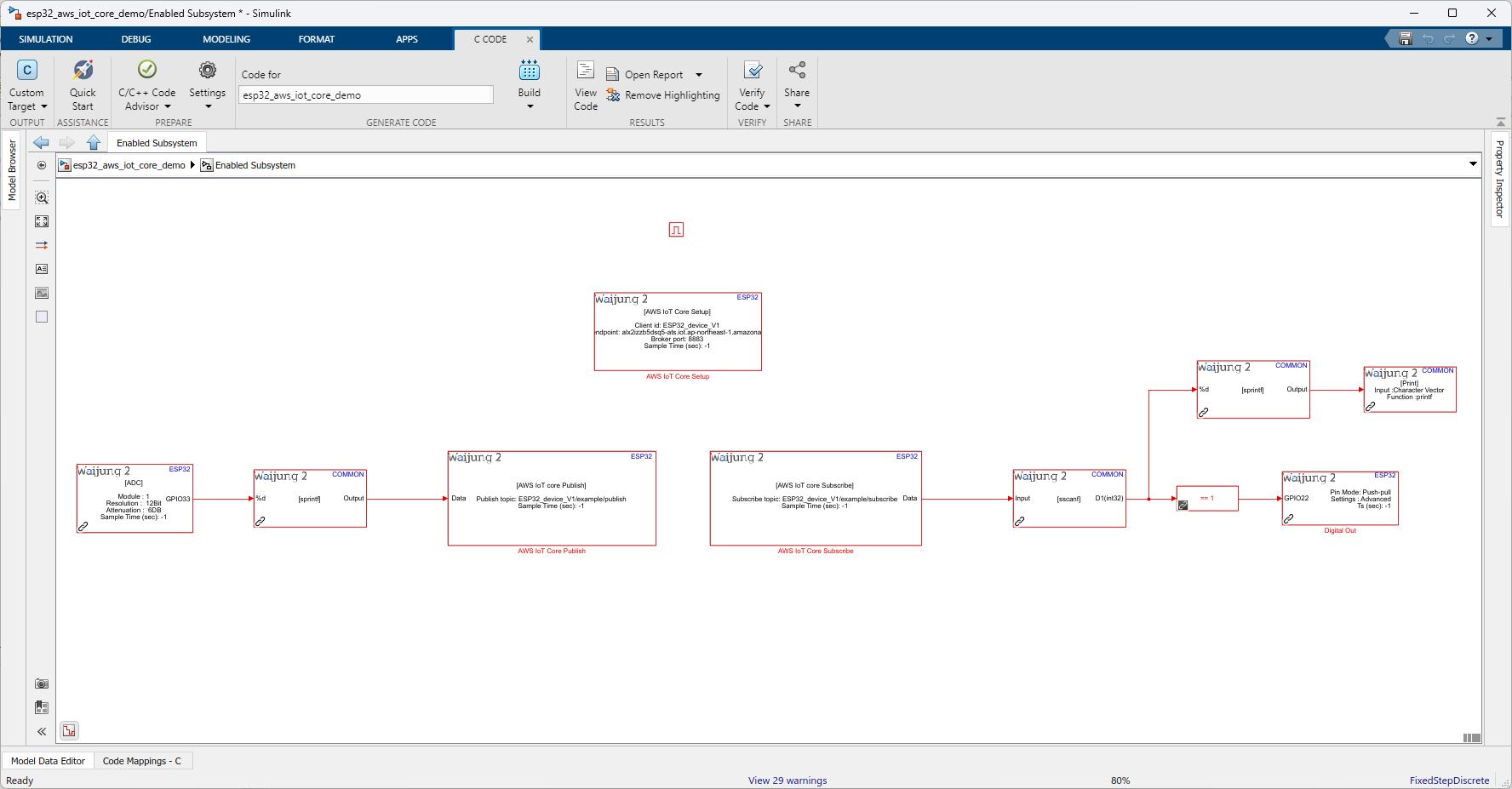Click the 80% zoom level in status bar
1512x789 pixels.
[x=1120, y=780]
